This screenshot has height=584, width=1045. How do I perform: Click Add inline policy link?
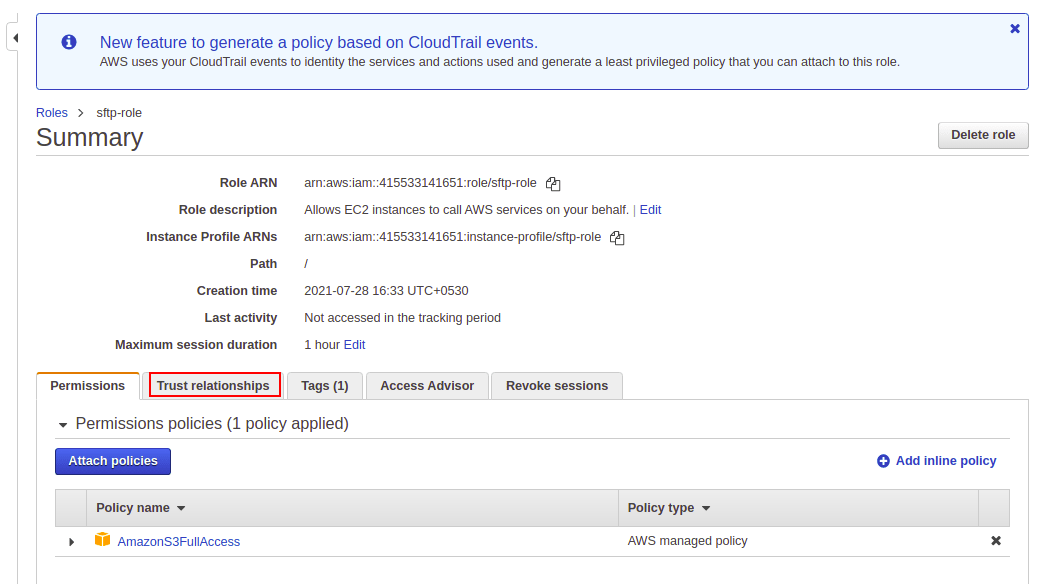946,461
